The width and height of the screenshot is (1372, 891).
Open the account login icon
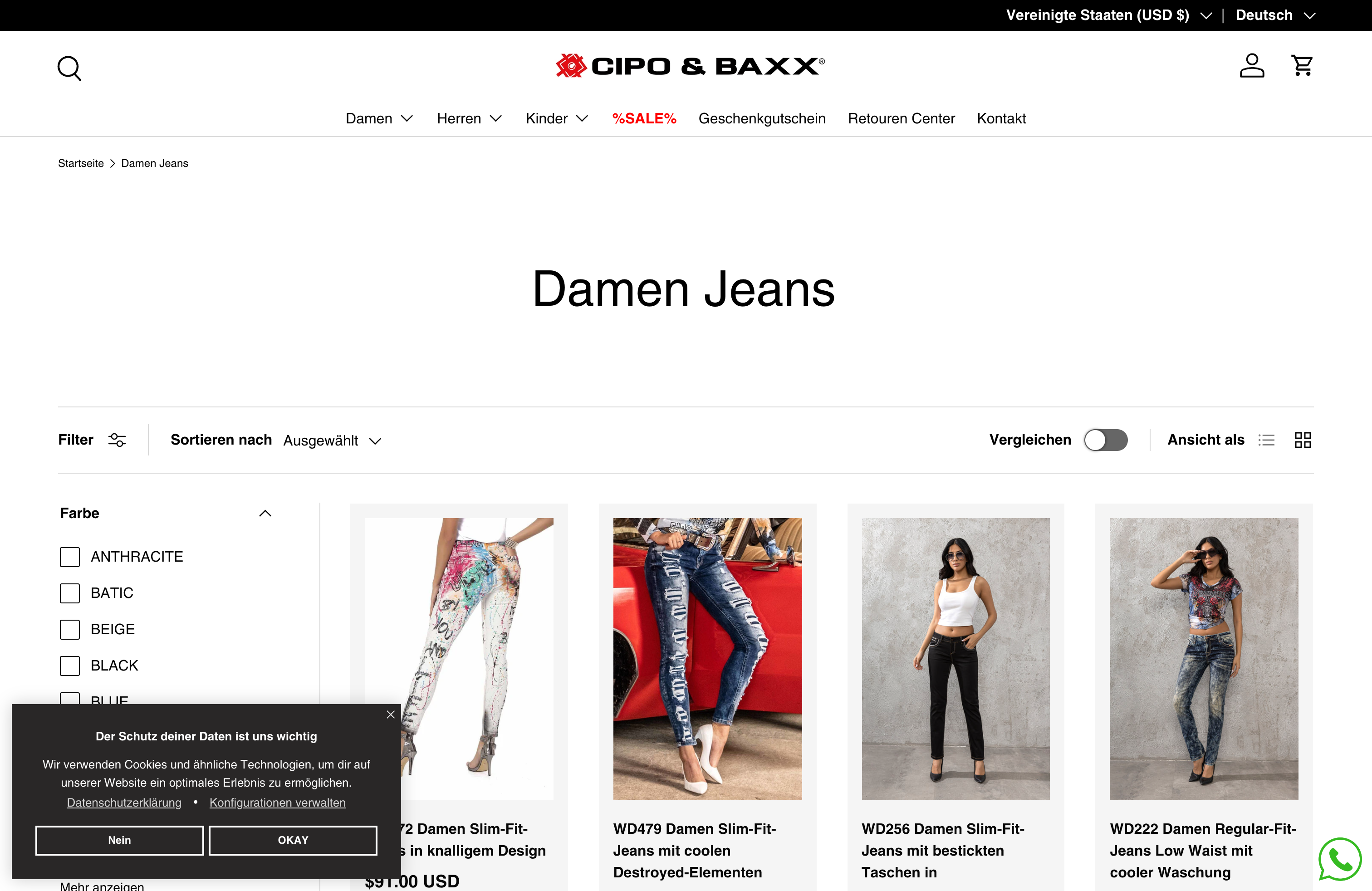click(x=1251, y=66)
